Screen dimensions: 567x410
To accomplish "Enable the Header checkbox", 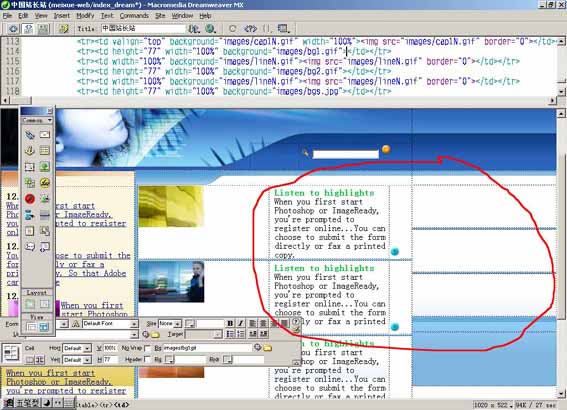I will tap(147, 359).
